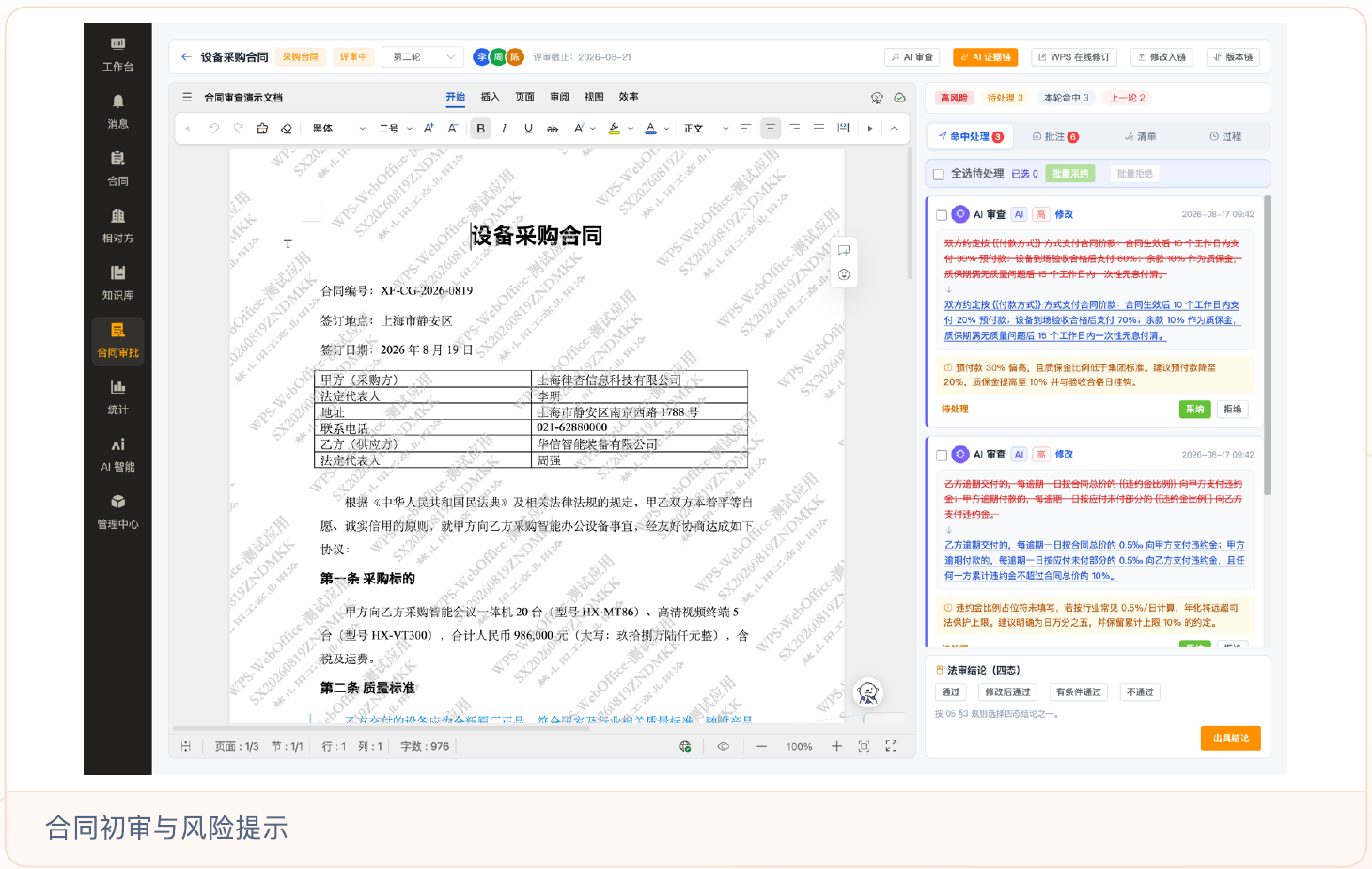The width and height of the screenshot is (1372, 869).
Task: Toggle bold formatting
Action: click(481, 129)
